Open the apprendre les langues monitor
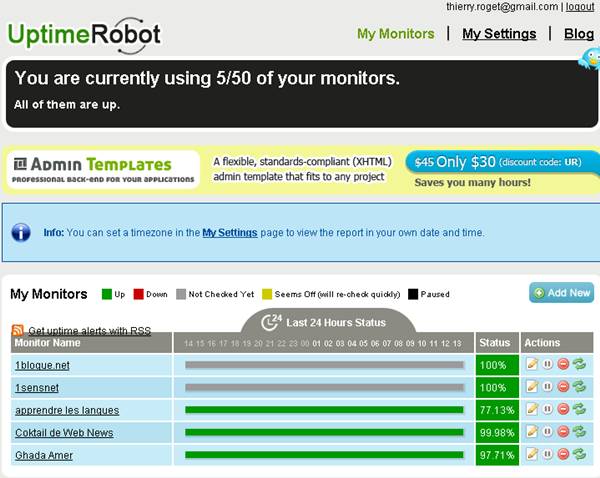600x478 pixels. tap(67, 410)
